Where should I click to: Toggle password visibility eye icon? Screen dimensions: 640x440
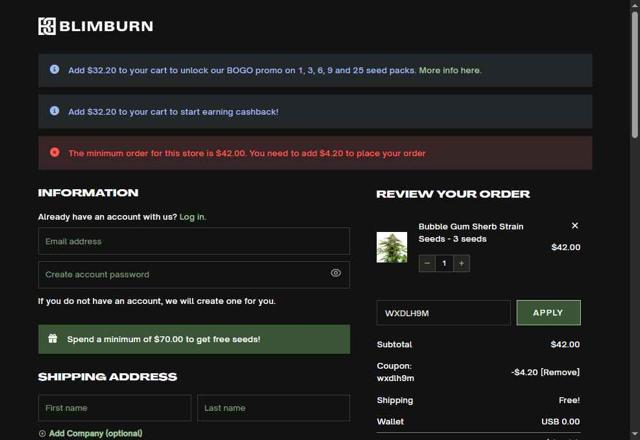336,273
